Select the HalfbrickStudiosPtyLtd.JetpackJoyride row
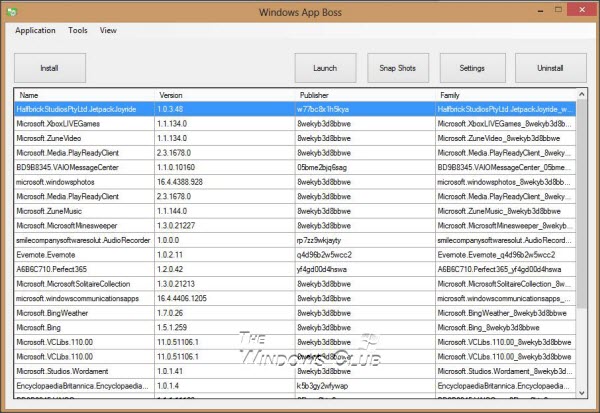Image resolution: width=600 pixels, height=413 pixels. [295, 109]
